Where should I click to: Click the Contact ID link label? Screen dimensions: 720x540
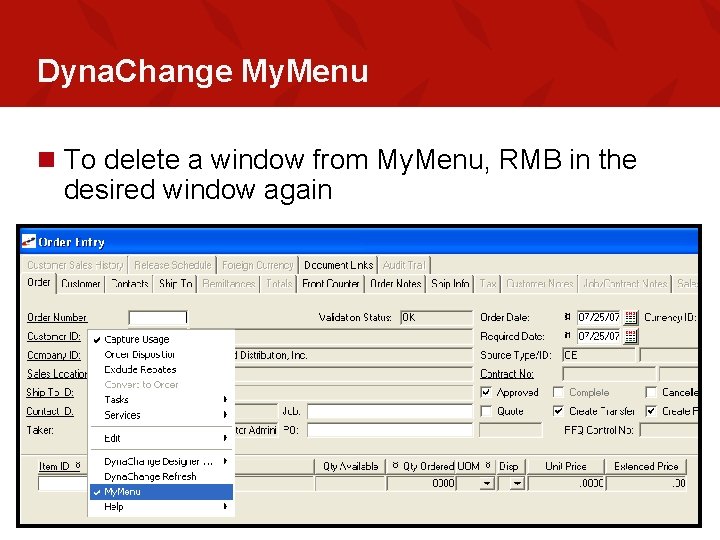50,411
